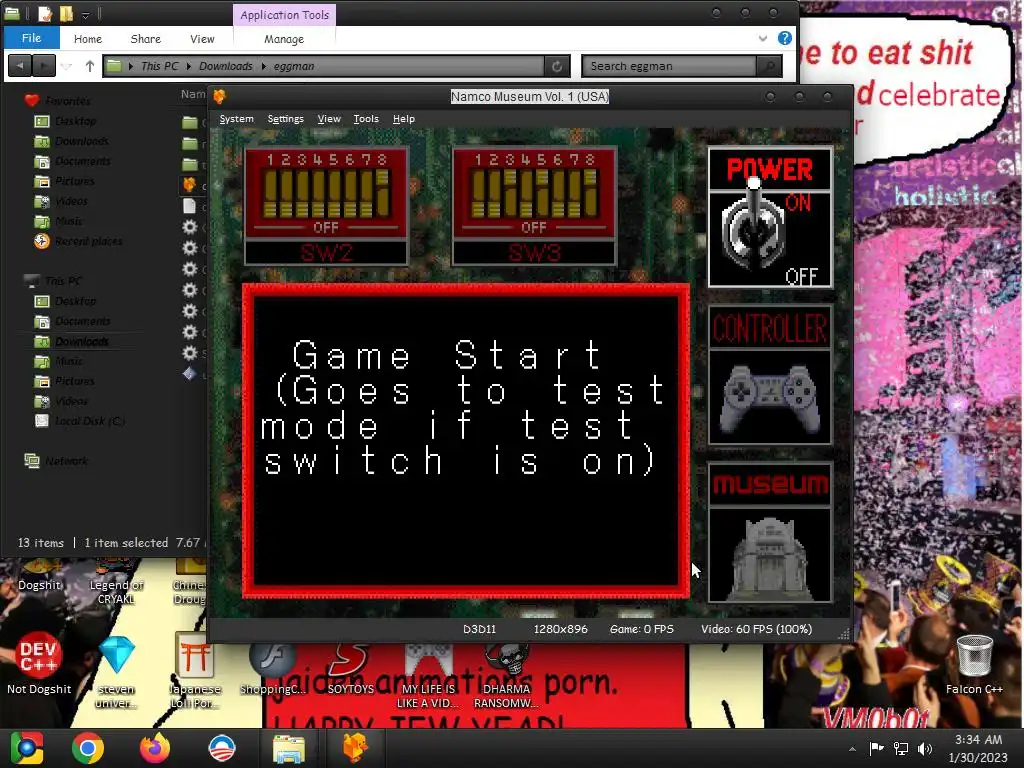Viewport: 1024px width, 768px height.
Task: Click the Search eggman input field
Action: tap(669, 66)
